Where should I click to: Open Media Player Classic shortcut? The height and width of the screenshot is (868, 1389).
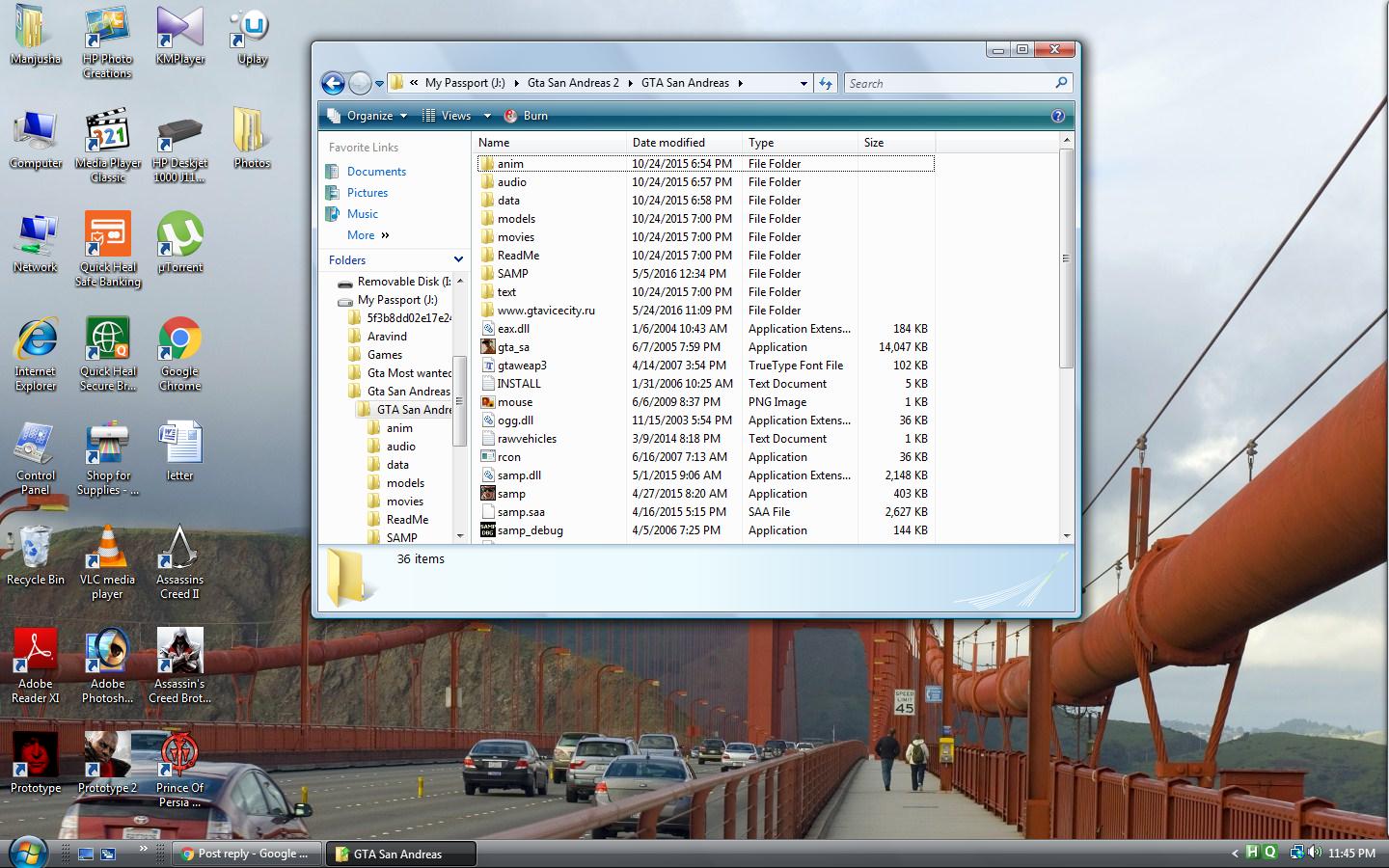tap(108, 147)
